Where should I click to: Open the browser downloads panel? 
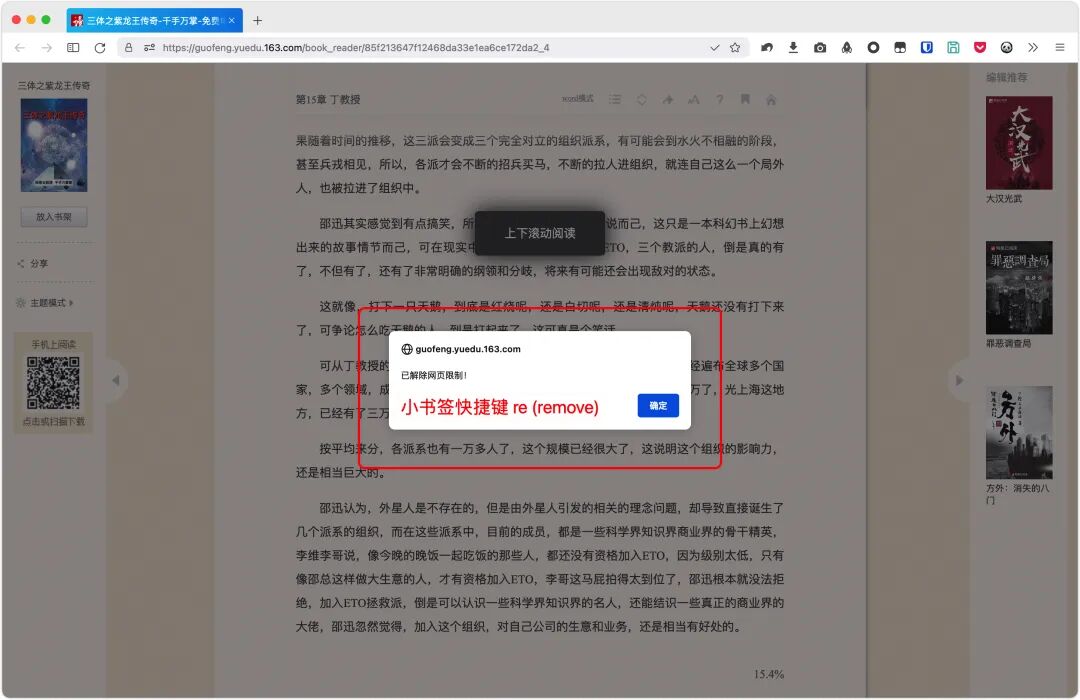(x=793, y=48)
